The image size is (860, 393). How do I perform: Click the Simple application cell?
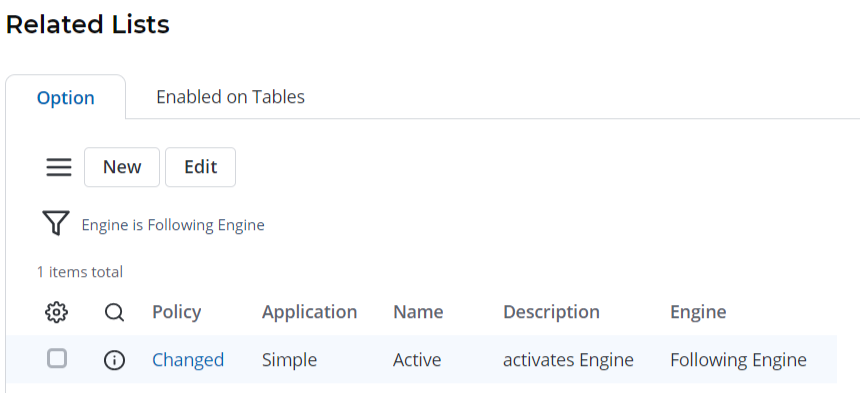click(290, 360)
